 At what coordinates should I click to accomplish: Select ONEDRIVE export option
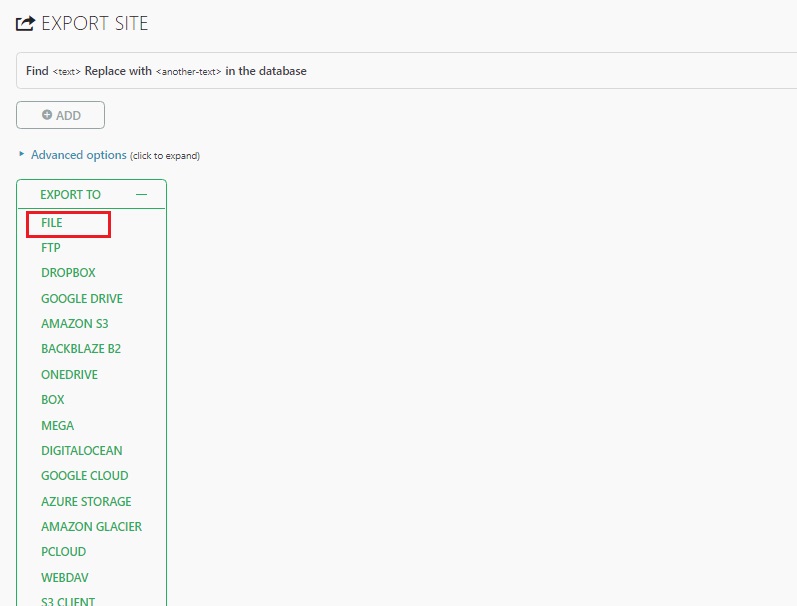pyautogui.click(x=69, y=375)
